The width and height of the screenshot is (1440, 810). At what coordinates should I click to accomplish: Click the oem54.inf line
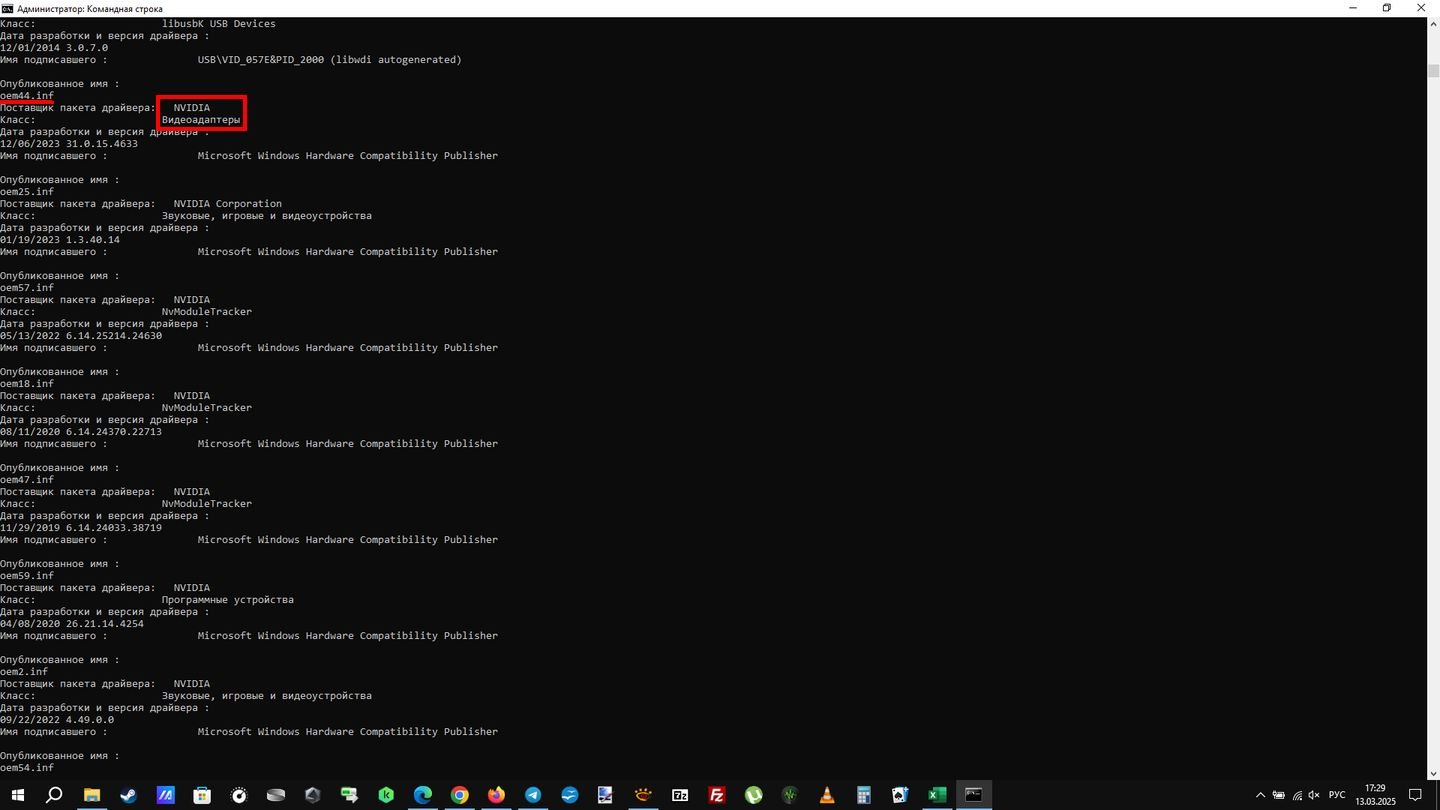[x=27, y=768]
